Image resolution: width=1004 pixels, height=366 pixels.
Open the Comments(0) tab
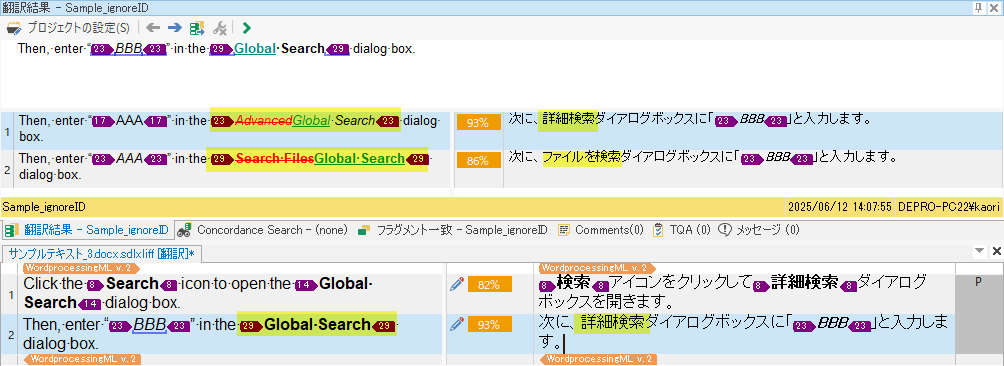(601, 230)
